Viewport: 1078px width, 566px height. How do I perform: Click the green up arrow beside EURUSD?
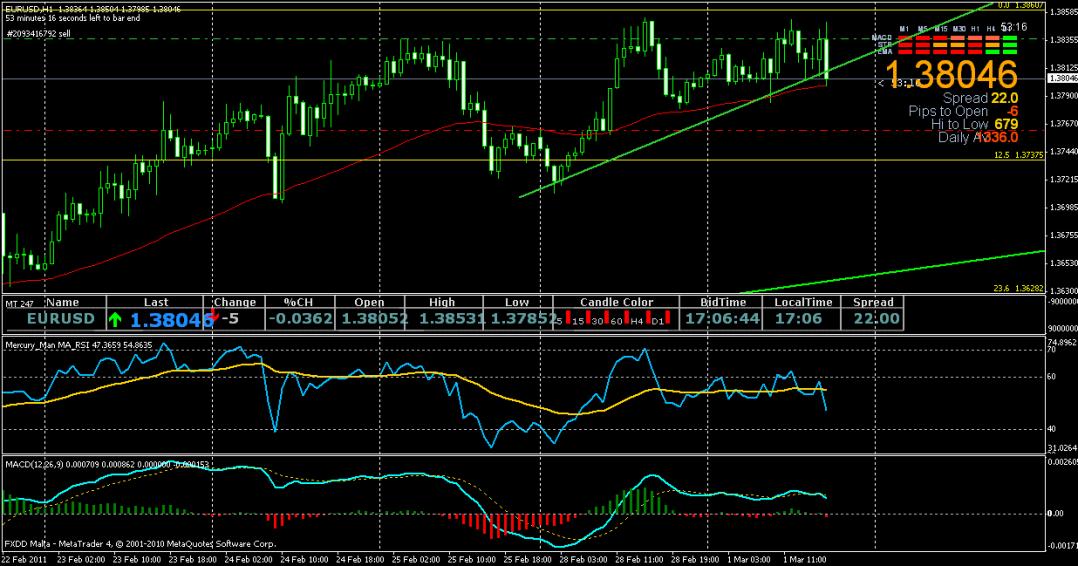click(x=116, y=320)
